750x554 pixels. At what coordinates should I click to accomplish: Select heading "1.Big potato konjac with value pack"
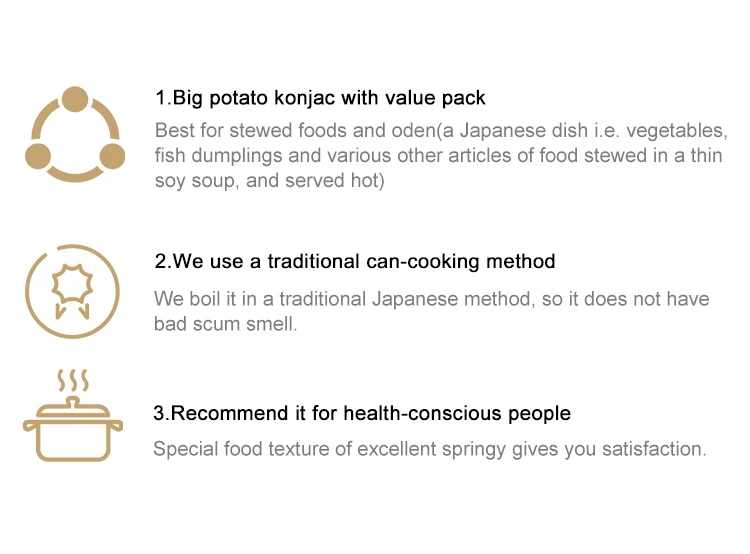pyautogui.click(x=320, y=98)
